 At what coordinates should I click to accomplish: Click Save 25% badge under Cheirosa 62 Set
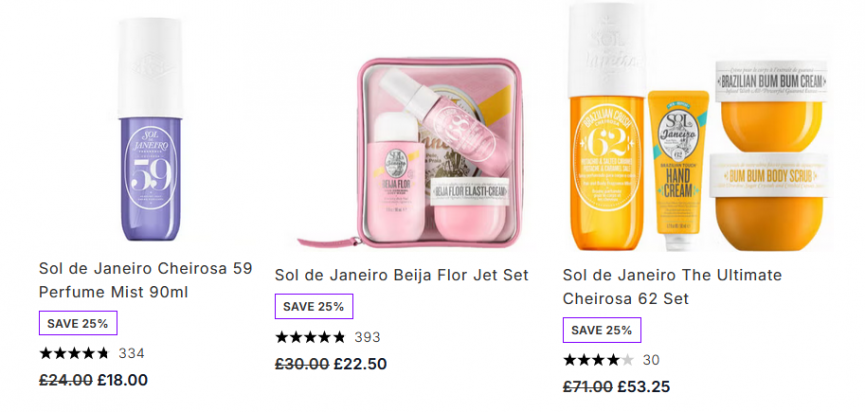tap(602, 330)
